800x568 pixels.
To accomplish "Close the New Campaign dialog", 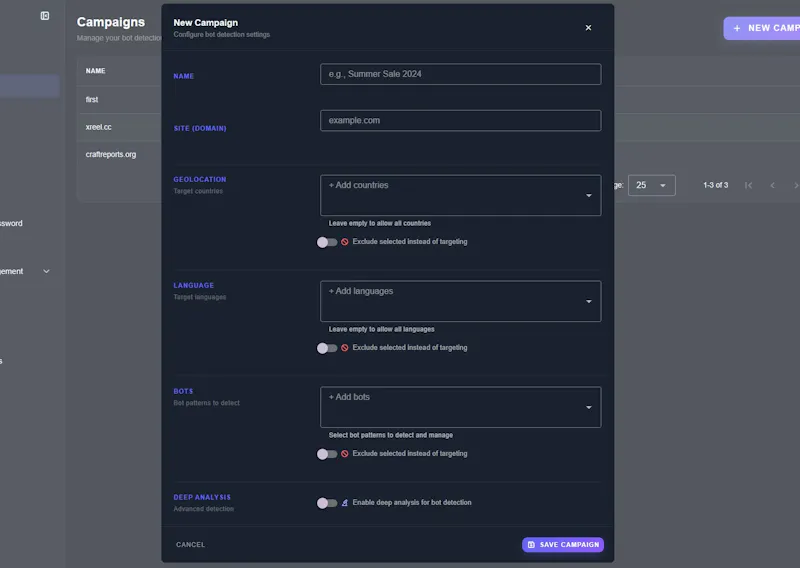I will [x=588, y=28].
